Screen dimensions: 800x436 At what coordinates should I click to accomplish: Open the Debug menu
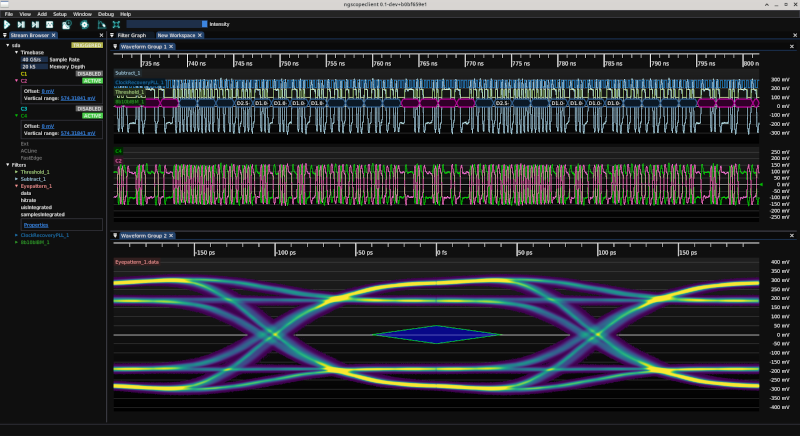coord(106,14)
